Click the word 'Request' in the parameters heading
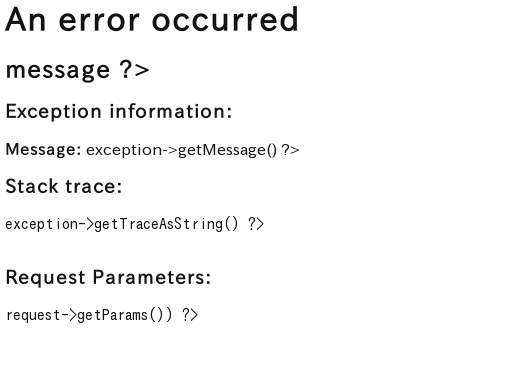The image size is (520, 366). pos(46,278)
